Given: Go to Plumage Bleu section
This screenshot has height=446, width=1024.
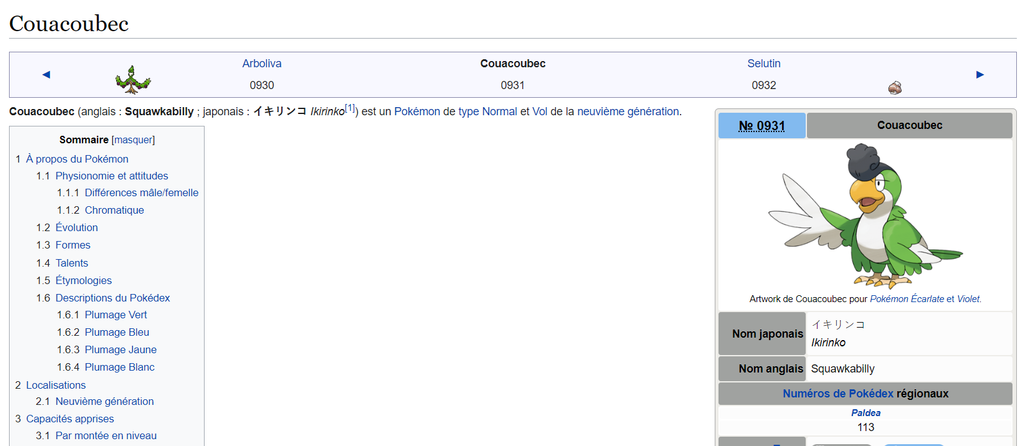Looking at the screenshot, I should (117, 332).
